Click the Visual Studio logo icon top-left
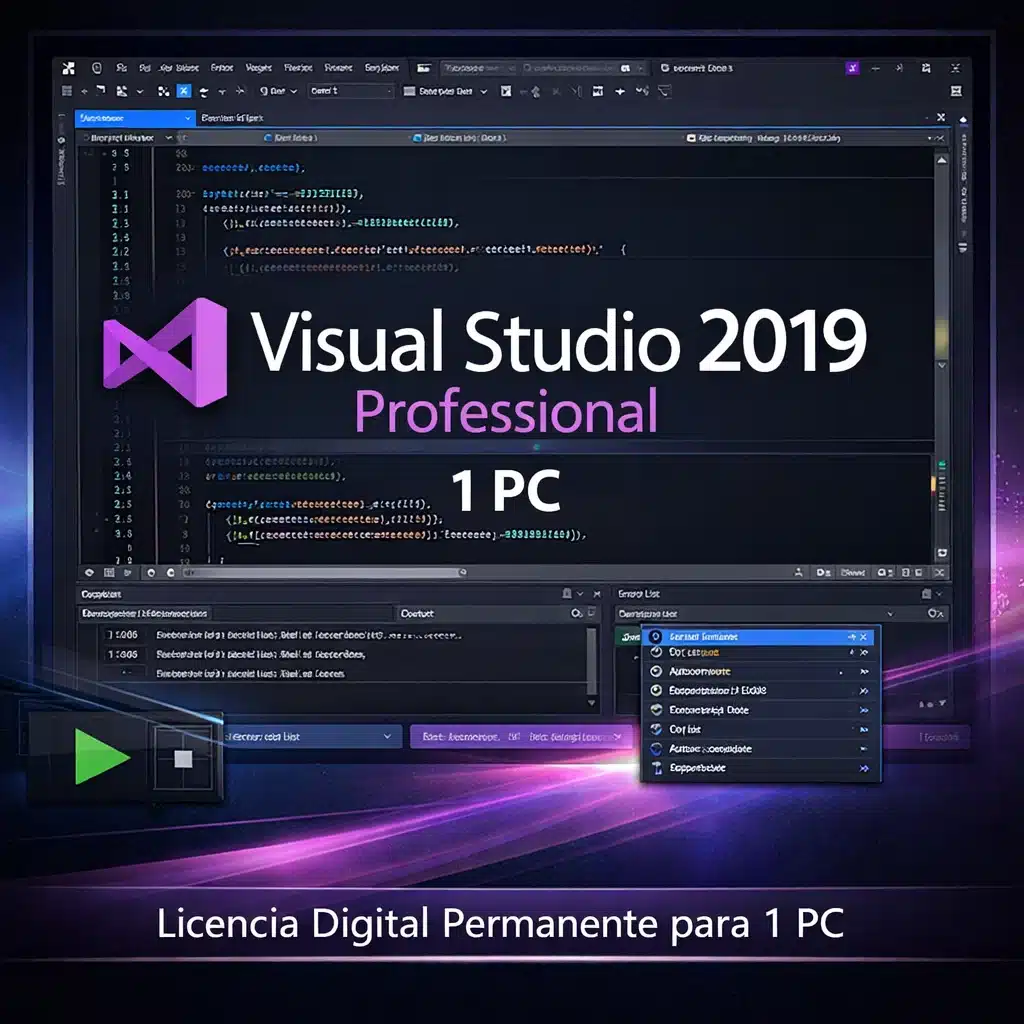This screenshot has width=1024, height=1024. click(68, 68)
